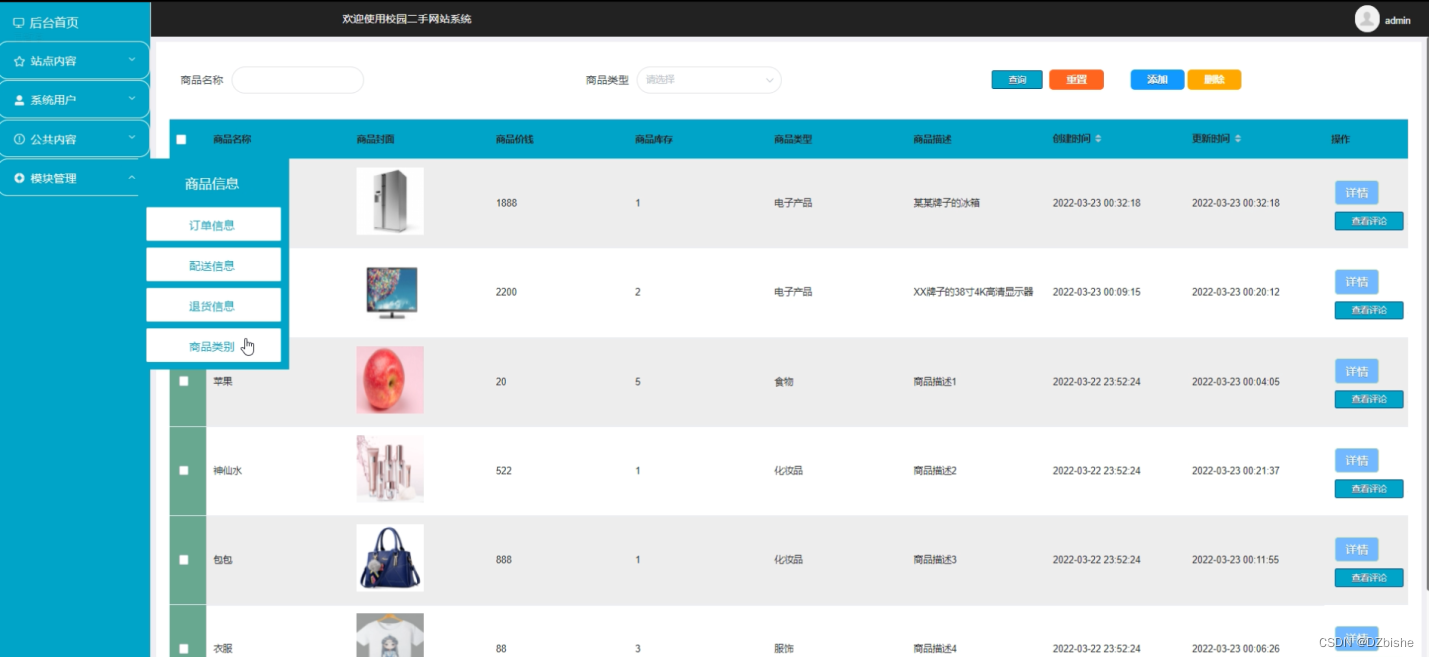Click the 服饰 type cell
This screenshot has height=657, width=1429.
(x=783, y=649)
